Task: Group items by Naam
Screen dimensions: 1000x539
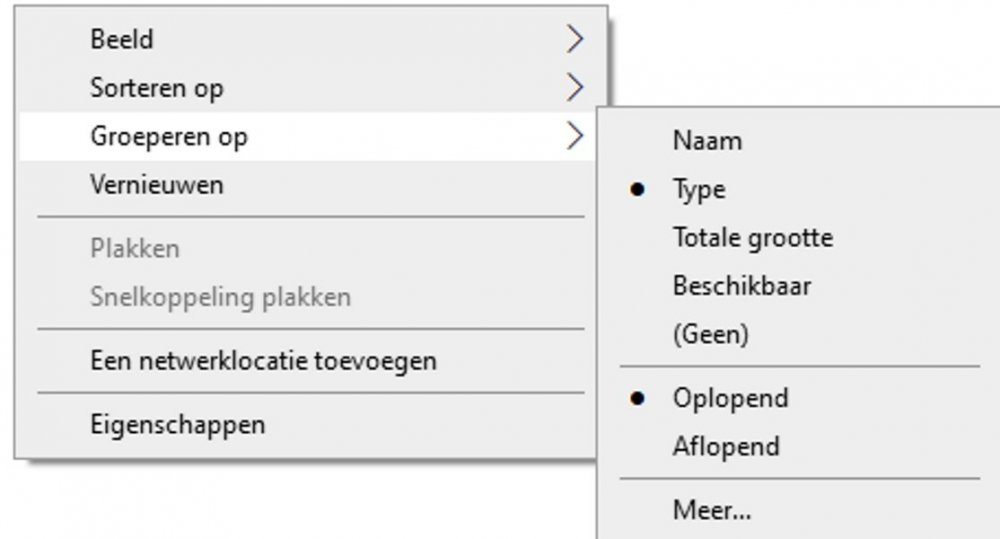Action: pyautogui.click(x=707, y=141)
